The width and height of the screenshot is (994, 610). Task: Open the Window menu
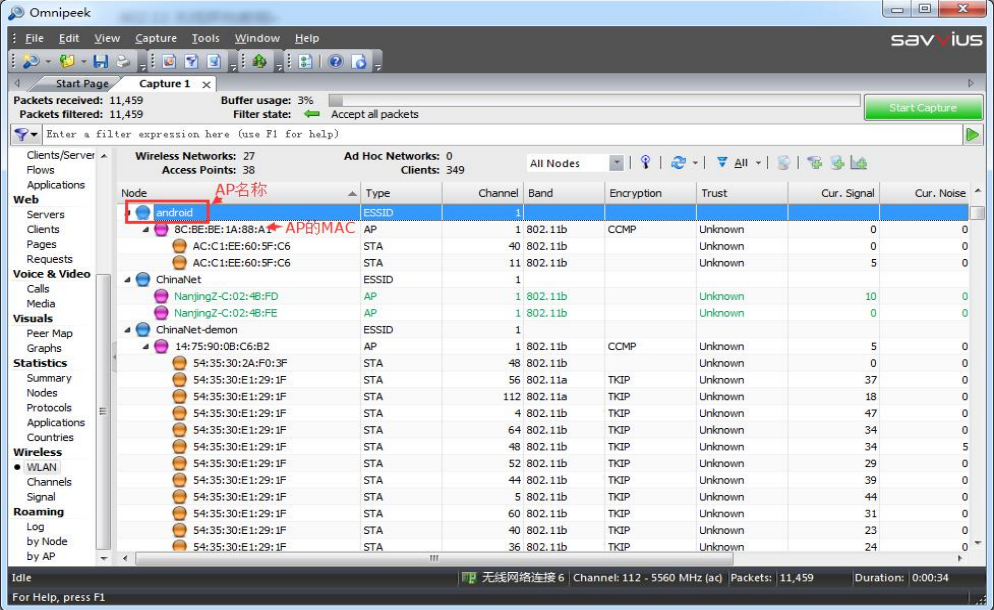257,38
